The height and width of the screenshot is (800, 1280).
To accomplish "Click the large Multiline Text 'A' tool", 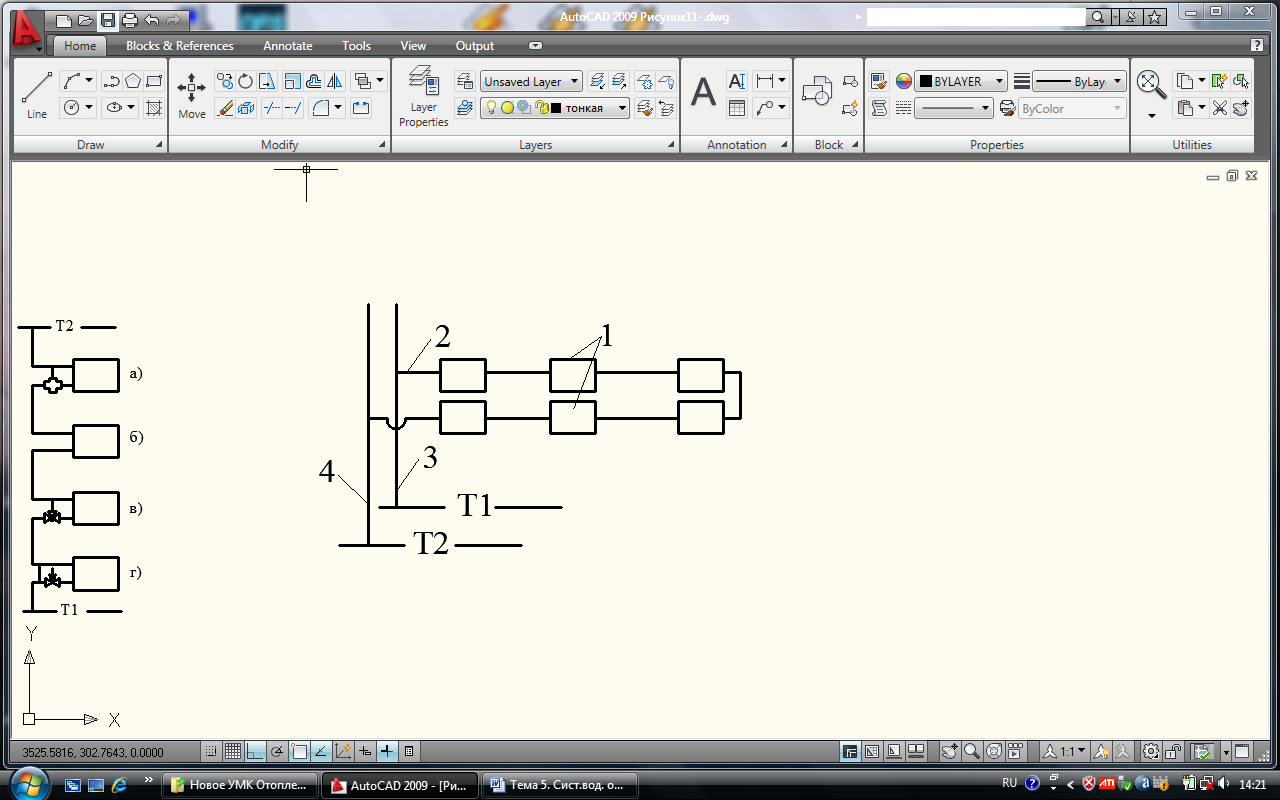I will click(704, 92).
